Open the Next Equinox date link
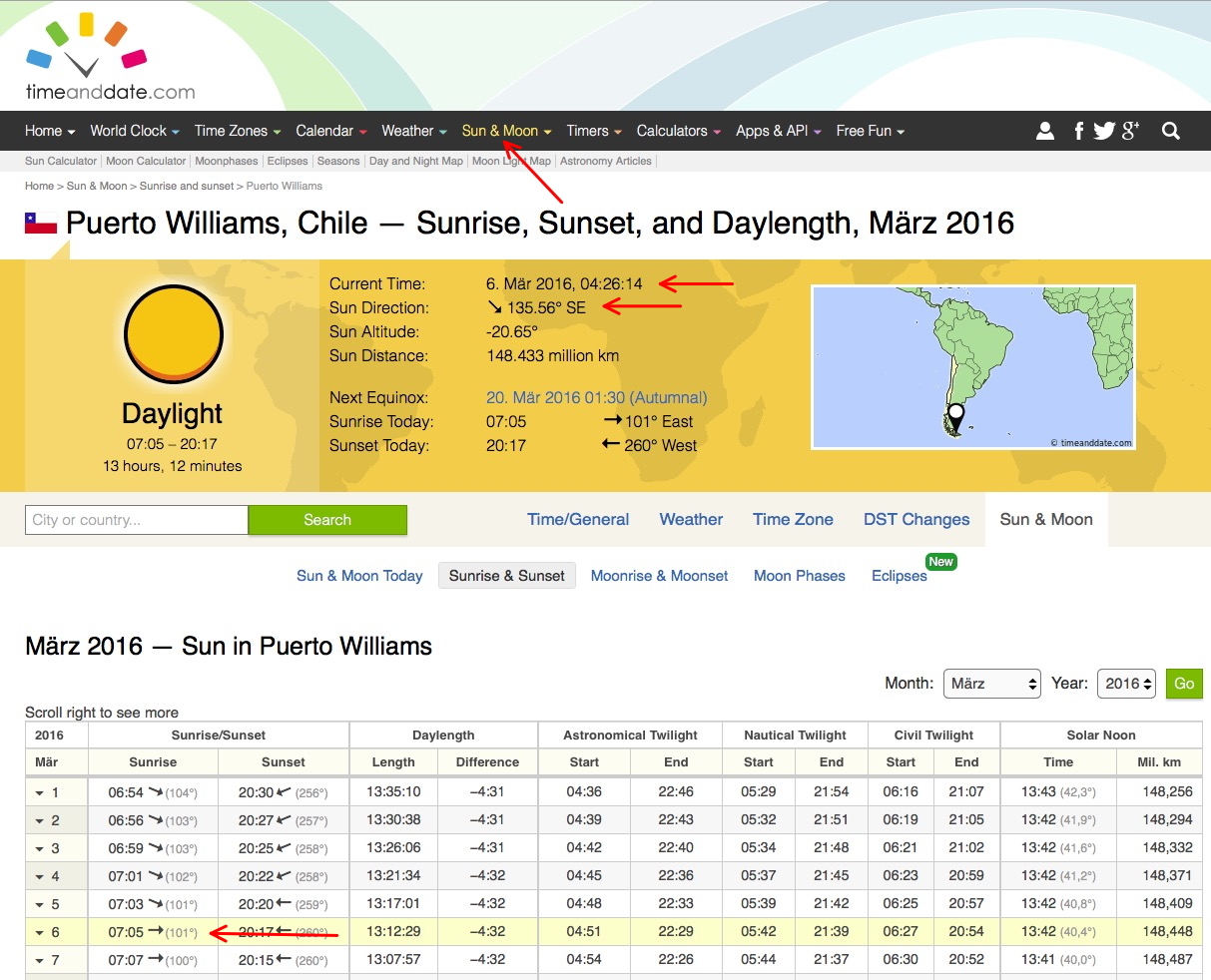 click(596, 397)
